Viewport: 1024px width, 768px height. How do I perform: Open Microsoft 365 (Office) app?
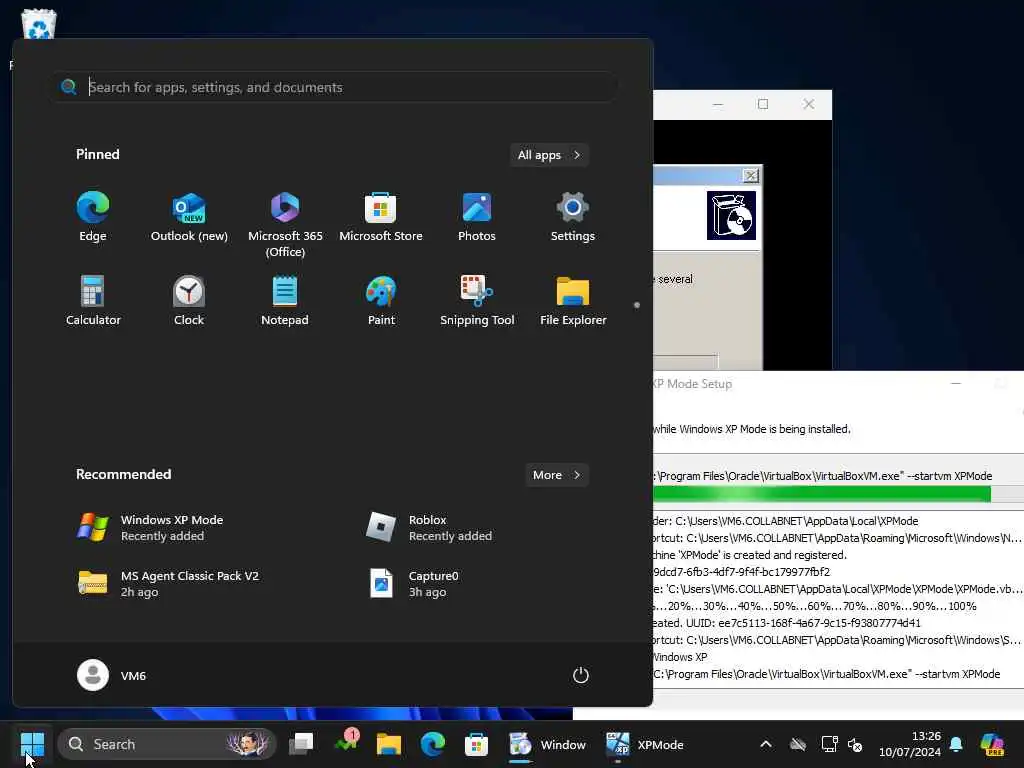coord(285,225)
